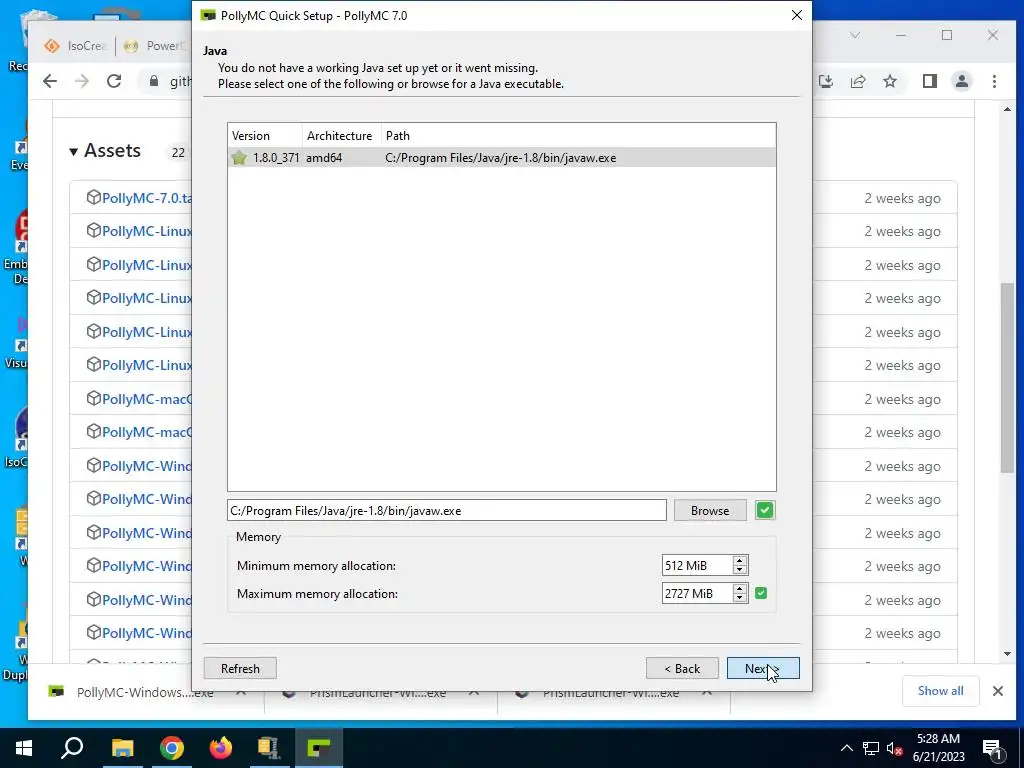Refresh the detected Java list
The image size is (1024, 768).
tap(240, 668)
